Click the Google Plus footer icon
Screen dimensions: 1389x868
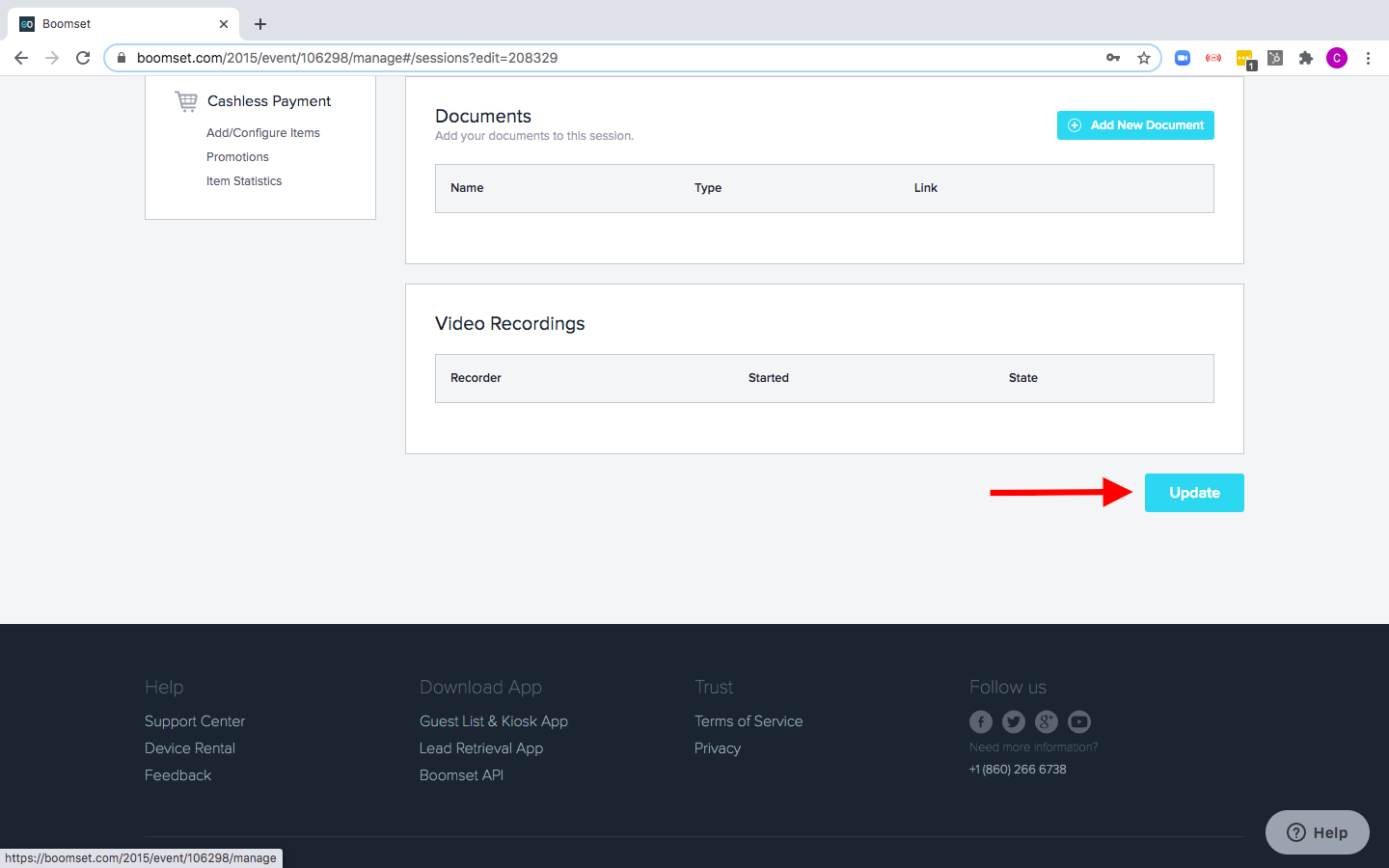coord(1046,721)
